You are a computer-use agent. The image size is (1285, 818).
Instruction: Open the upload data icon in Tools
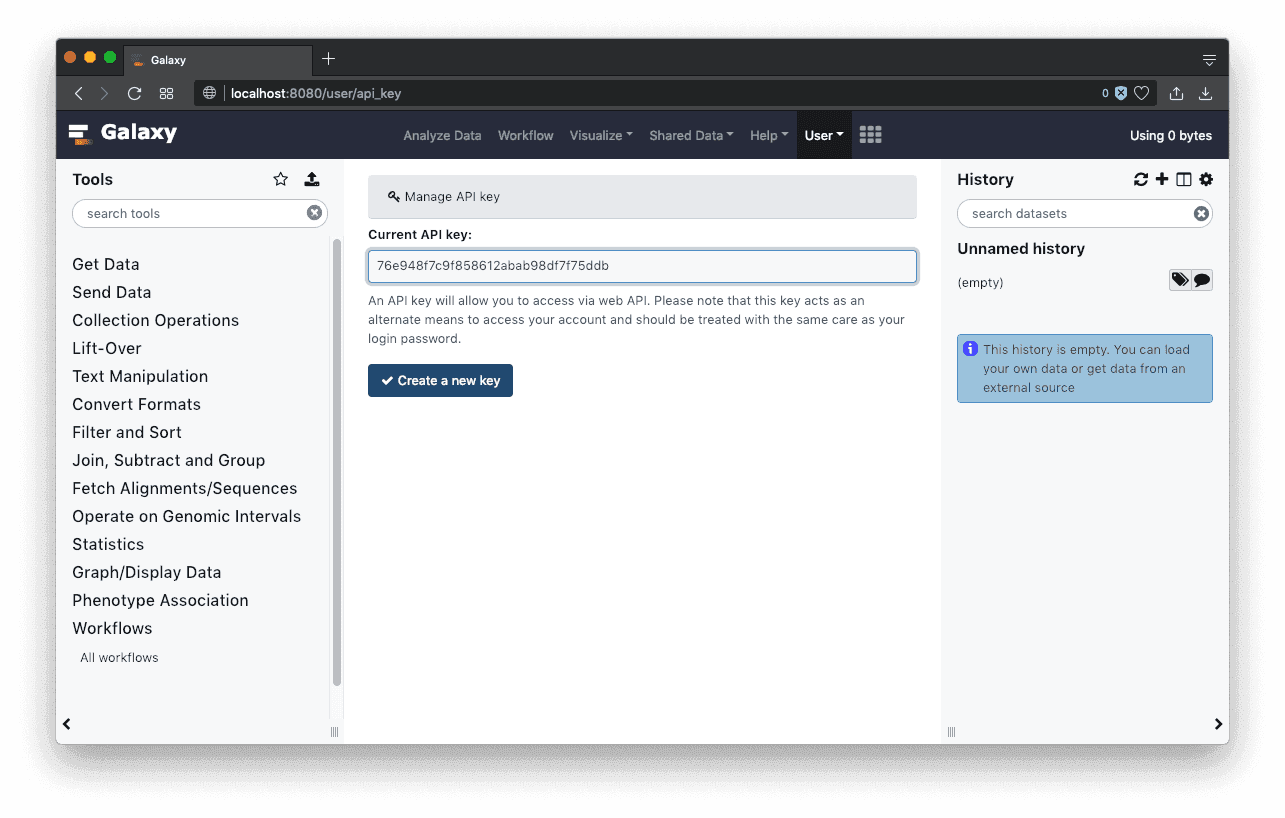coord(312,179)
